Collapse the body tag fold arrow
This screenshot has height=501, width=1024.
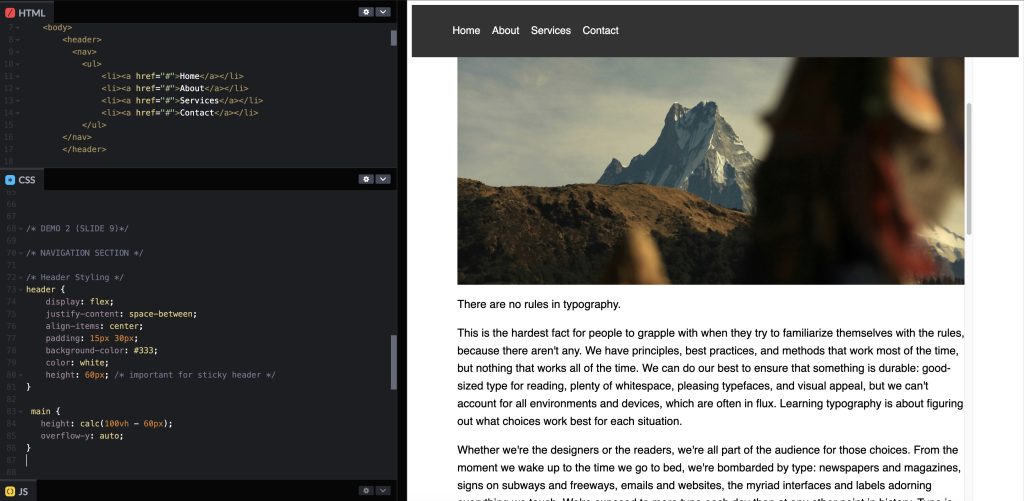pyautogui.click(x=18, y=27)
